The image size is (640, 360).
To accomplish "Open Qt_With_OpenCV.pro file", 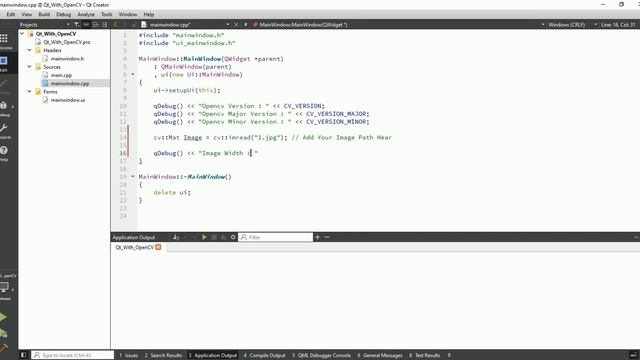I will click(x=67, y=42).
